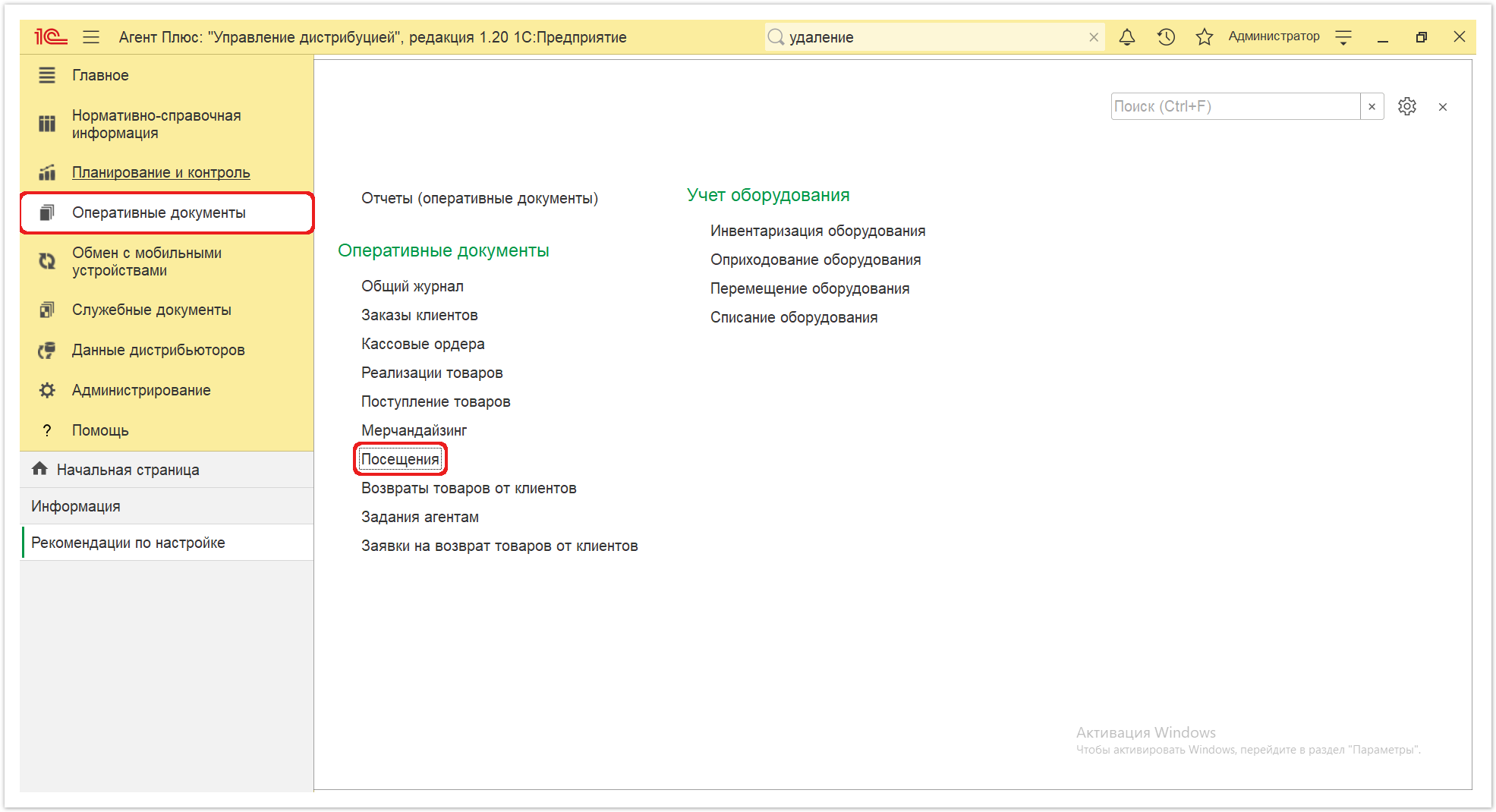
Task: Clear the function menu search field
Action: click(x=1372, y=106)
